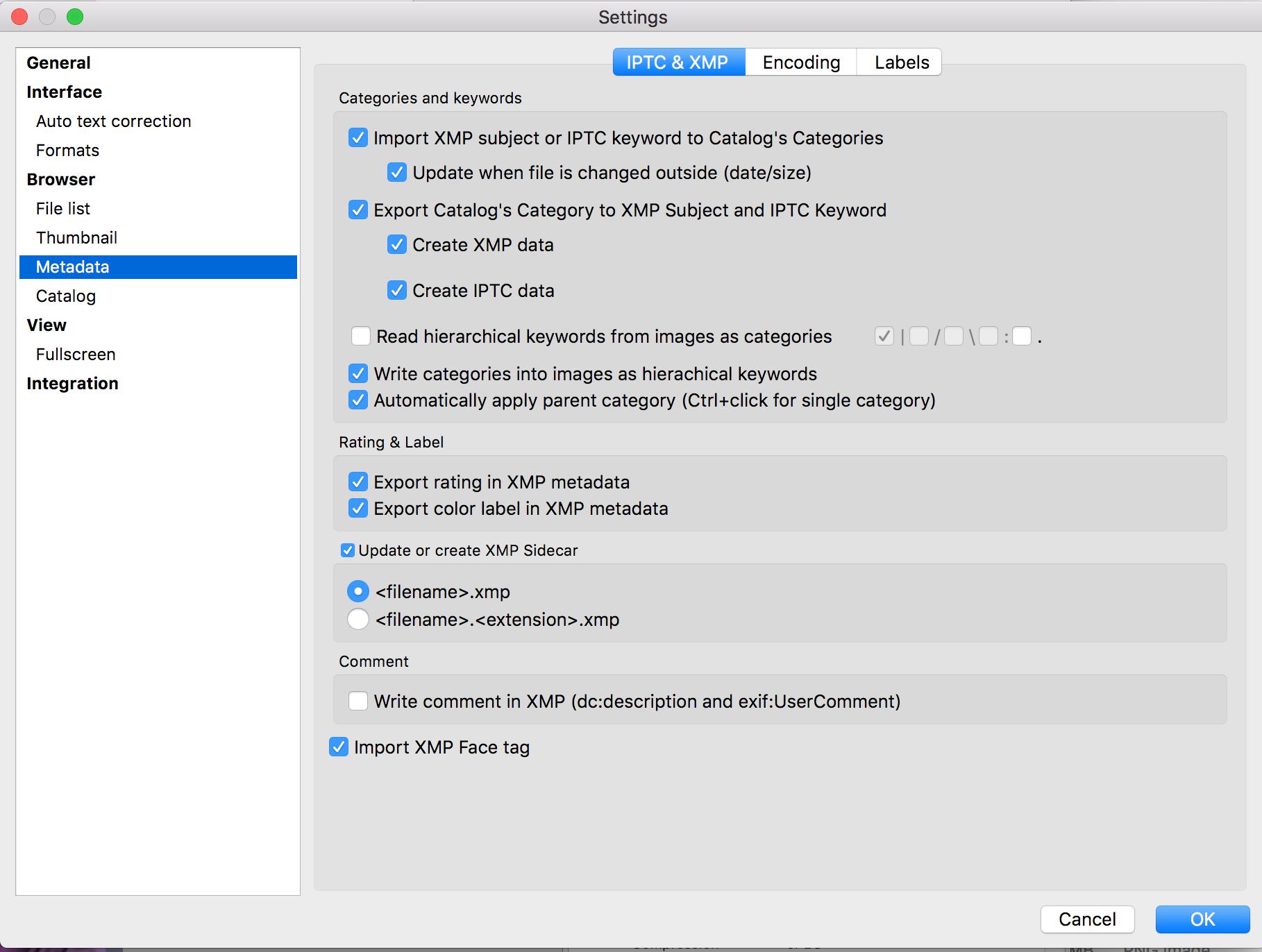1262x952 pixels.
Task: Click the Cancel button
Action: click(x=1087, y=919)
